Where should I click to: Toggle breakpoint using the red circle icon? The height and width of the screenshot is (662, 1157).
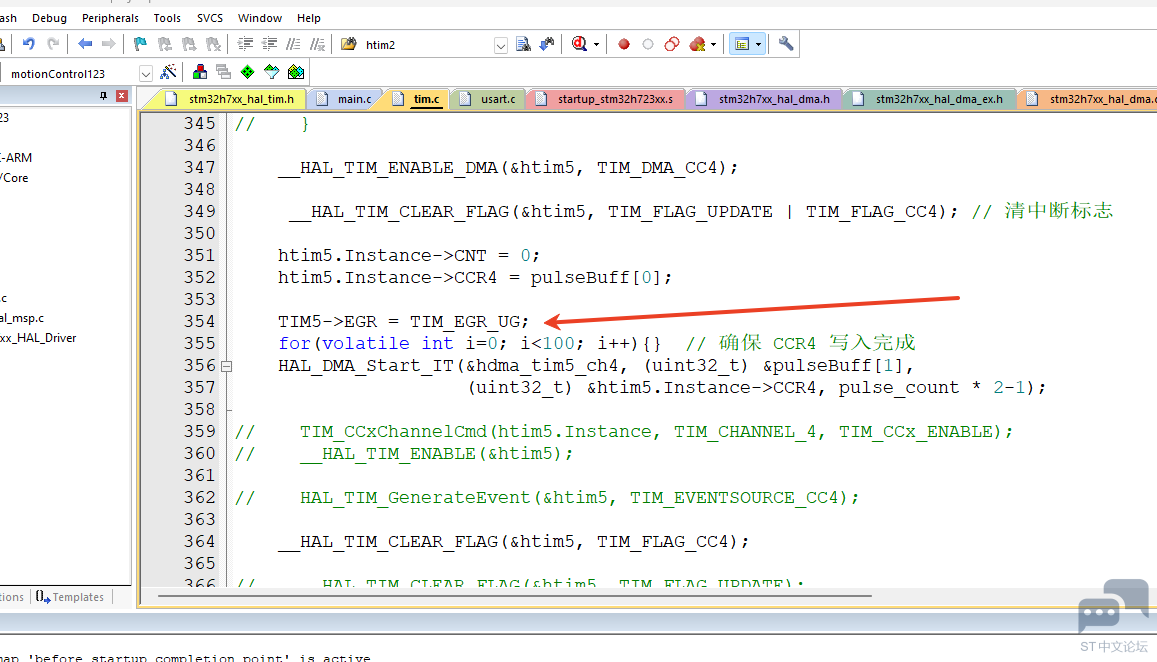click(624, 44)
